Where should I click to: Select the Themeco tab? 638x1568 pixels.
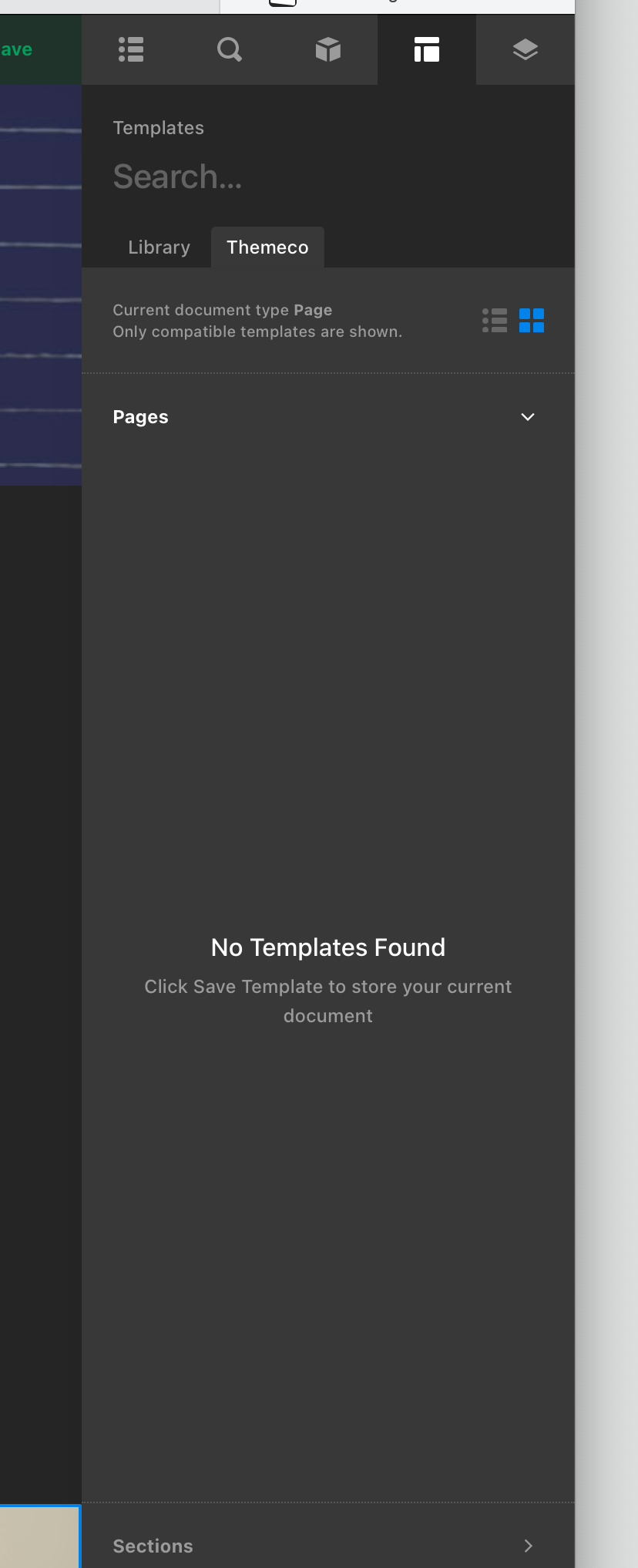coord(267,247)
